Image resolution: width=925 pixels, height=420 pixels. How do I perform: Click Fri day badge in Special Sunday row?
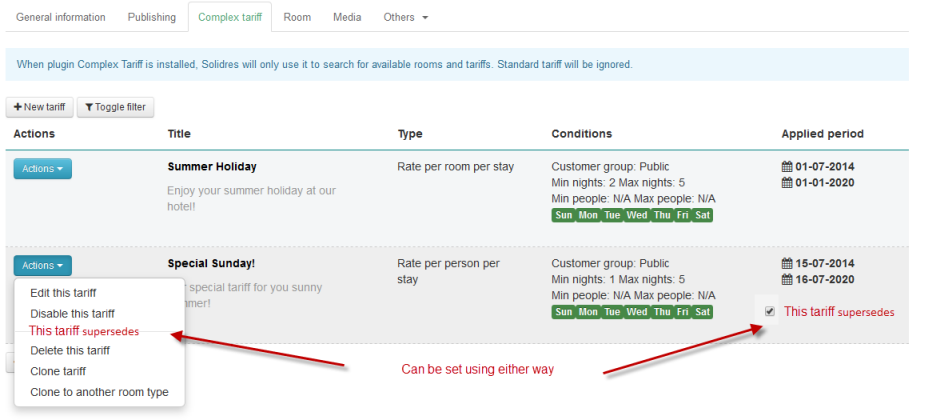[x=682, y=312]
